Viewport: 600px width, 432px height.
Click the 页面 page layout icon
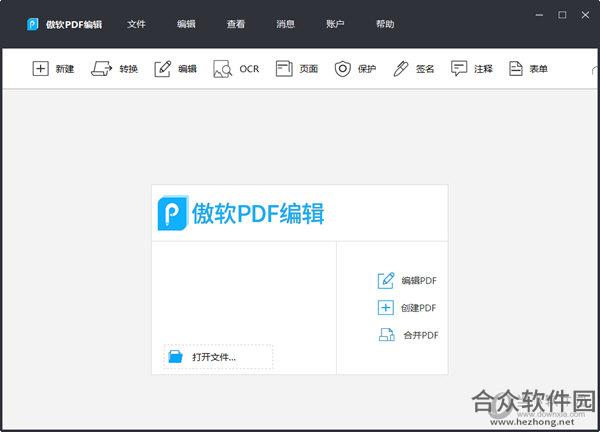pyautogui.click(x=284, y=69)
